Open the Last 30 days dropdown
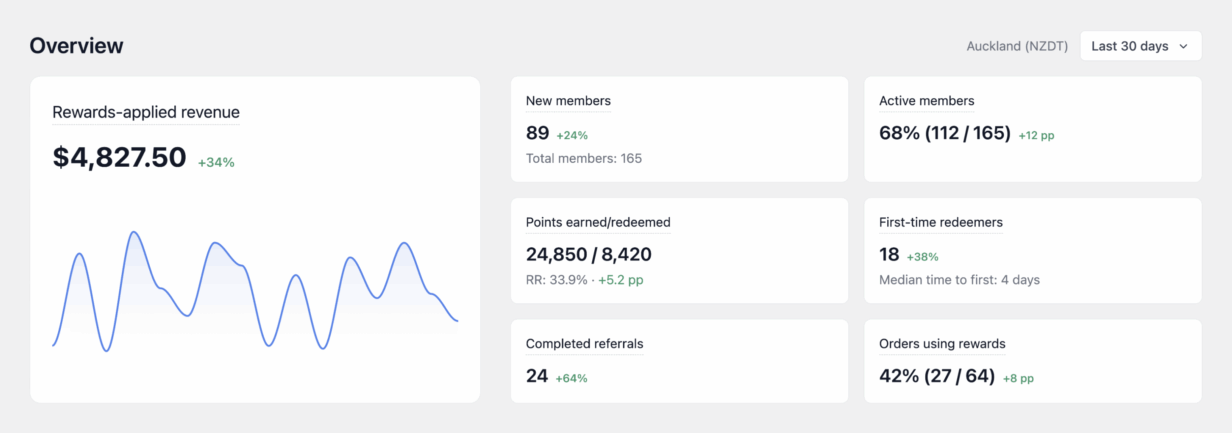The width and height of the screenshot is (1232, 433). coord(1140,46)
